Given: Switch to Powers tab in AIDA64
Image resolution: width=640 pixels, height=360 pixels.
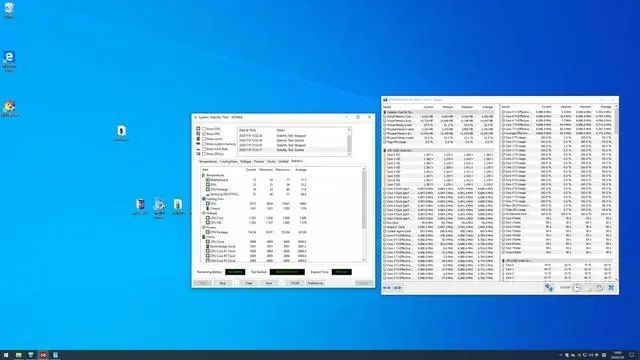Looking at the screenshot, I should (x=259, y=162).
